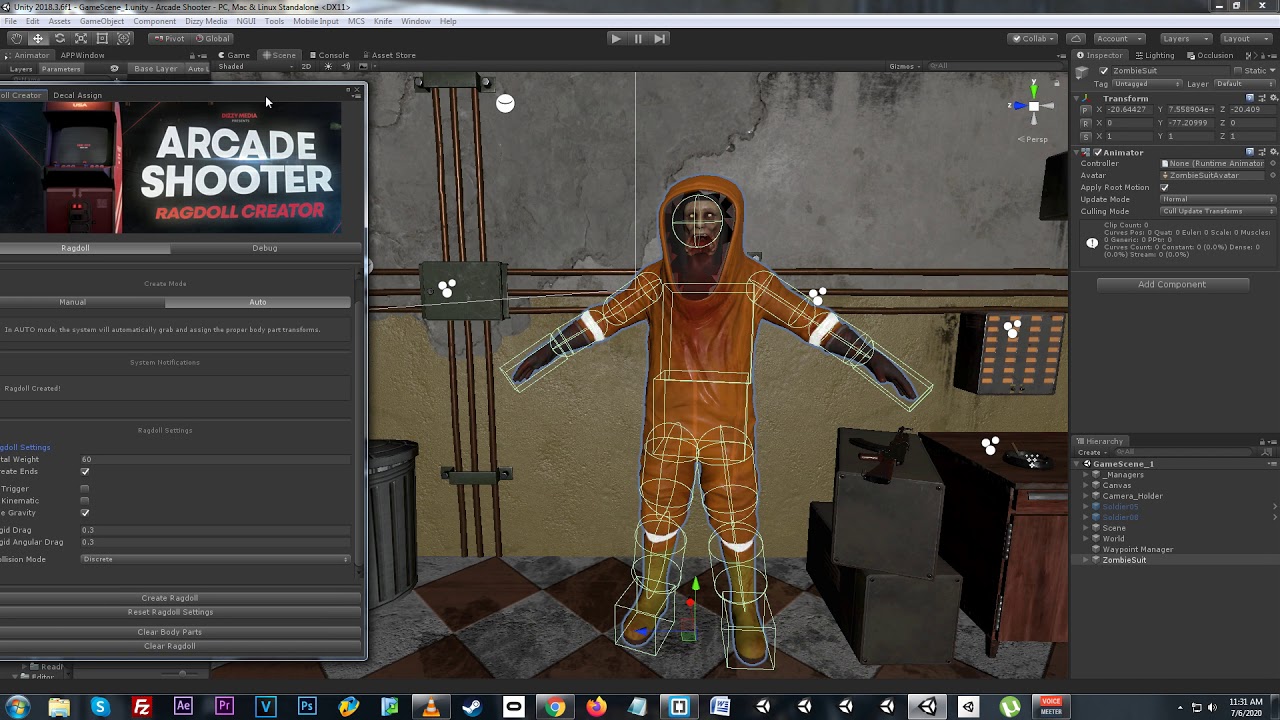
Task: Select the Move tool in Unity toolbar
Action: click(x=38, y=38)
